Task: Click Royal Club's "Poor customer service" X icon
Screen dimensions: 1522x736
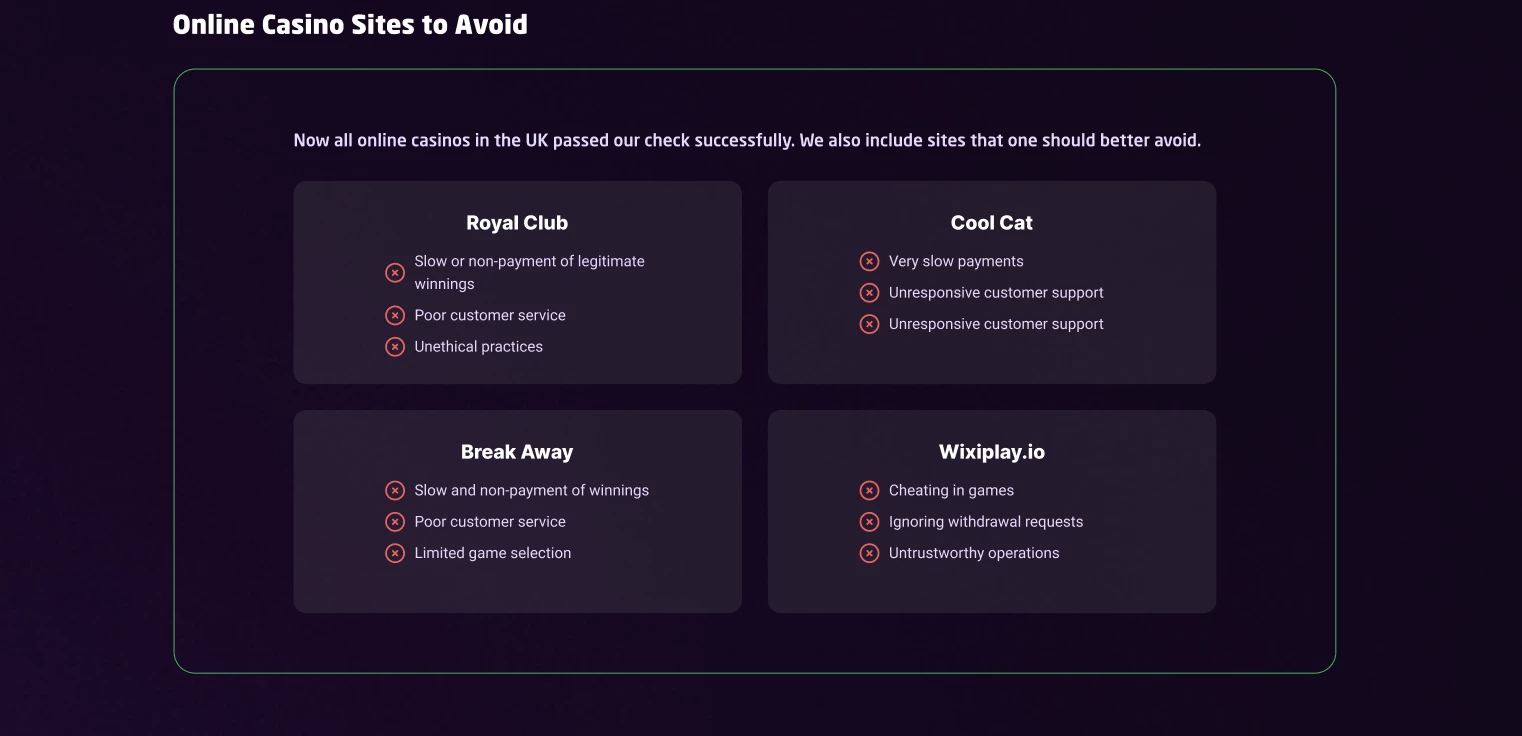Action: [395, 316]
